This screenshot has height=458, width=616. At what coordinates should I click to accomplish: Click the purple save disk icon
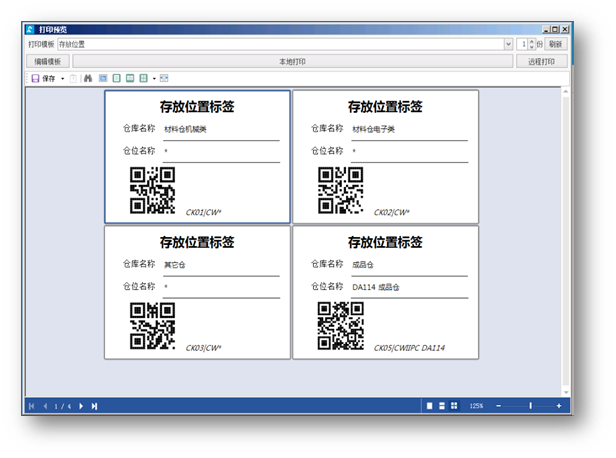coord(35,79)
